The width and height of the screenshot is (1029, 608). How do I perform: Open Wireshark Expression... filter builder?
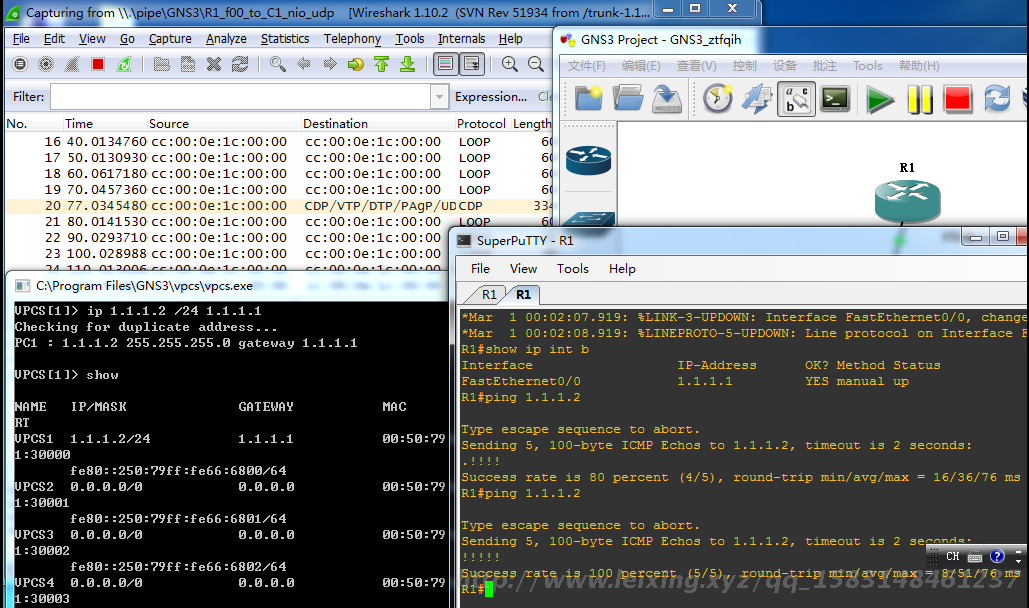coord(491,97)
